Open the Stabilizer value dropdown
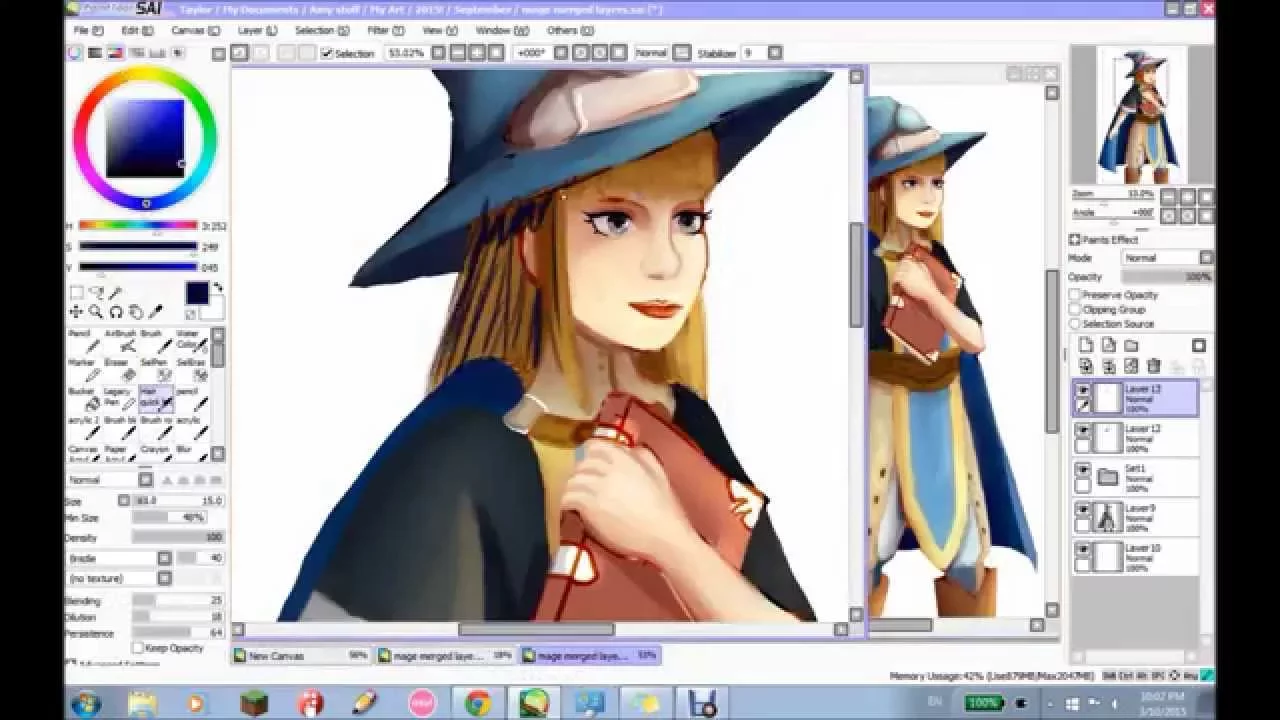The width and height of the screenshot is (1280, 720). 776,53
